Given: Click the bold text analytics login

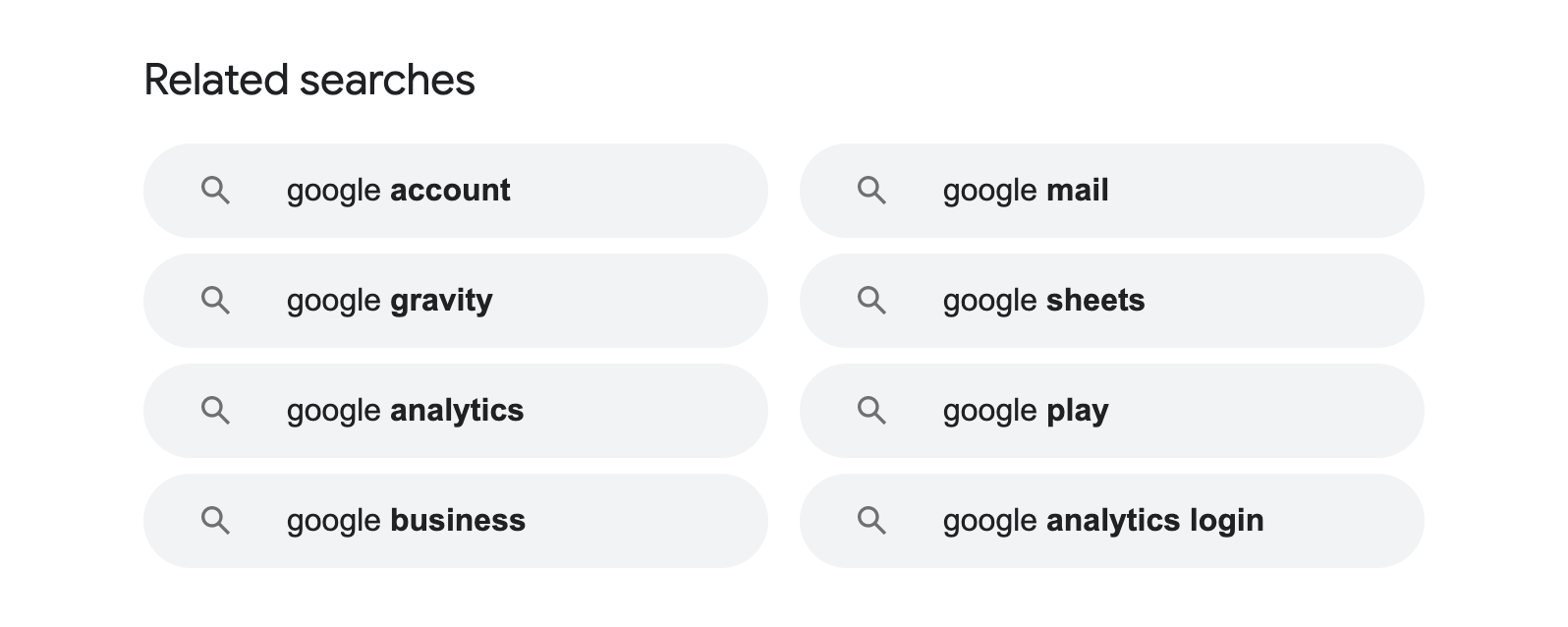Looking at the screenshot, I should click(1155, 521).
